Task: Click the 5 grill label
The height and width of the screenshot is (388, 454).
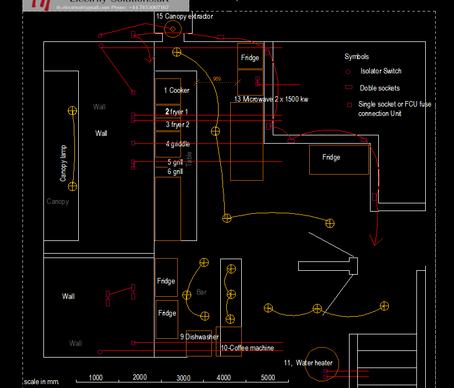Action: pyautogui.click(x=175, y=162)
